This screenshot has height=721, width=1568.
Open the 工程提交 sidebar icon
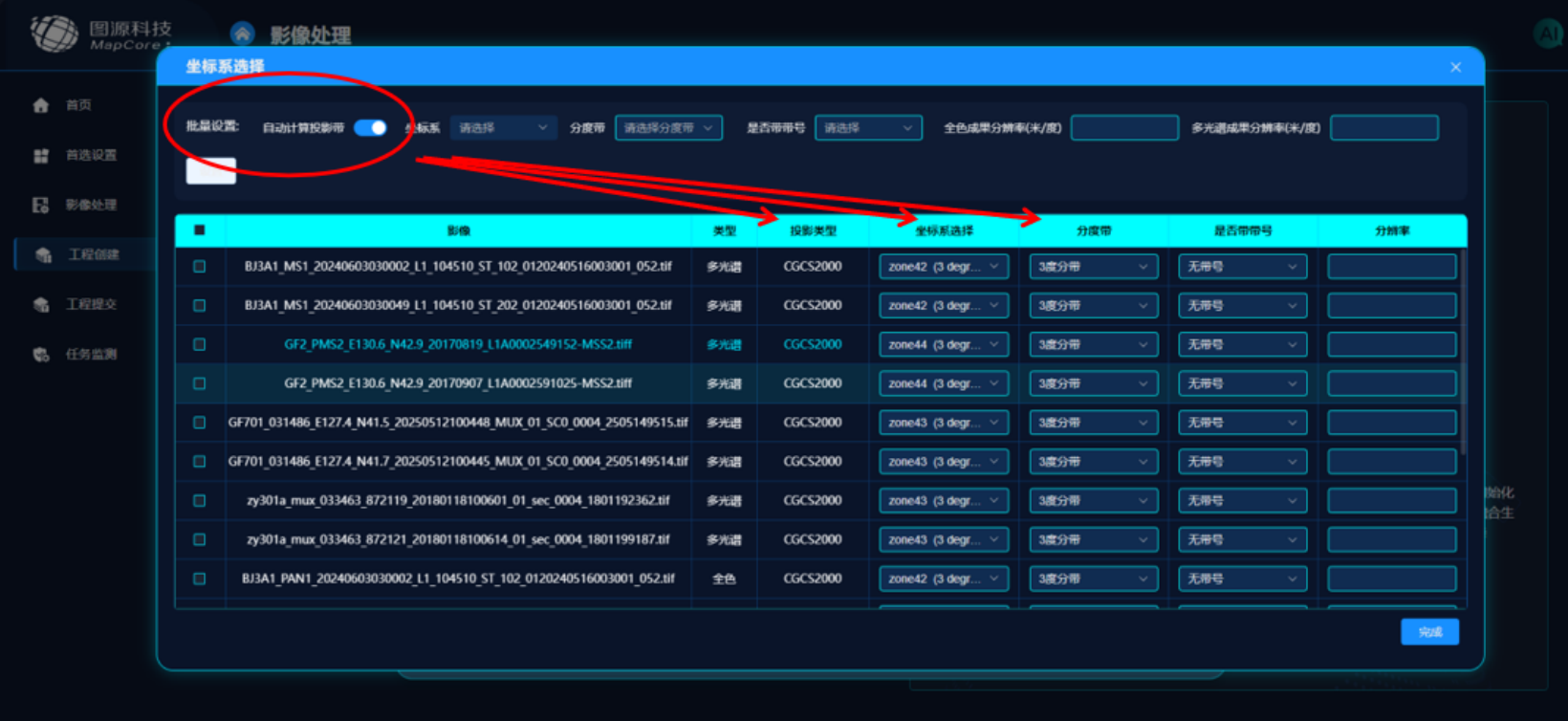(41, 304)
